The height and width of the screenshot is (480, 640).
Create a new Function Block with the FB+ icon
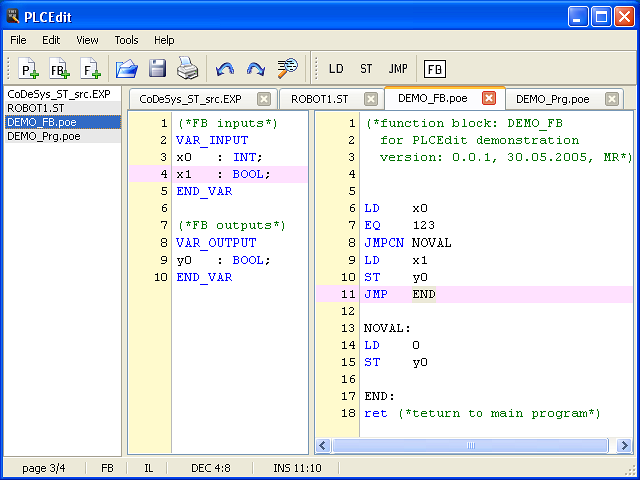coord(60,69)
